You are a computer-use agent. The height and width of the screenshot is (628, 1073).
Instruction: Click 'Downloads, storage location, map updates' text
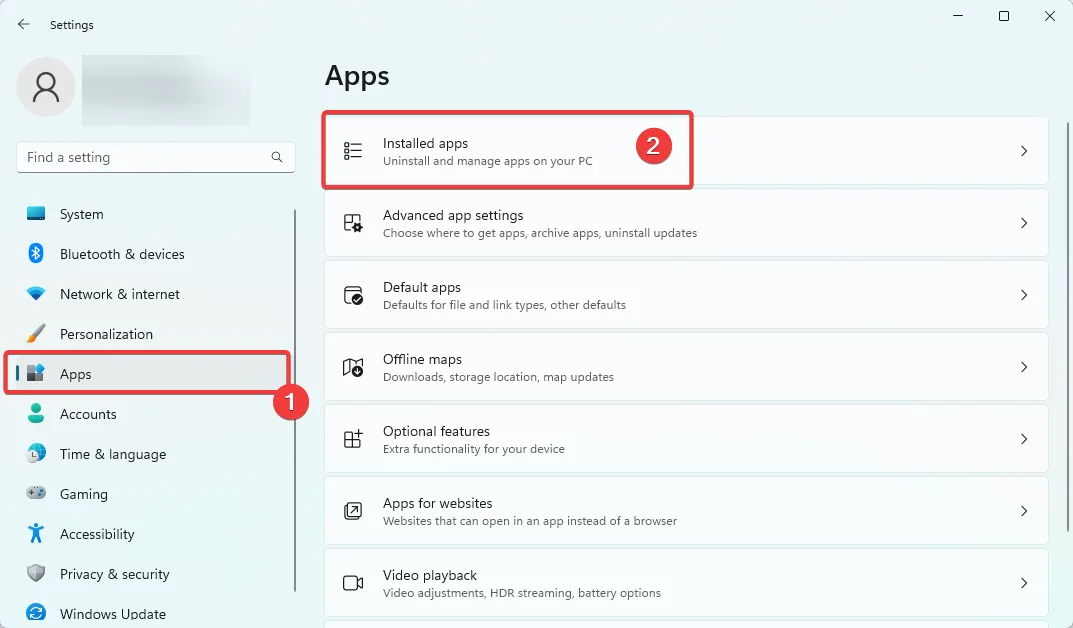click(x=498, y=377)
